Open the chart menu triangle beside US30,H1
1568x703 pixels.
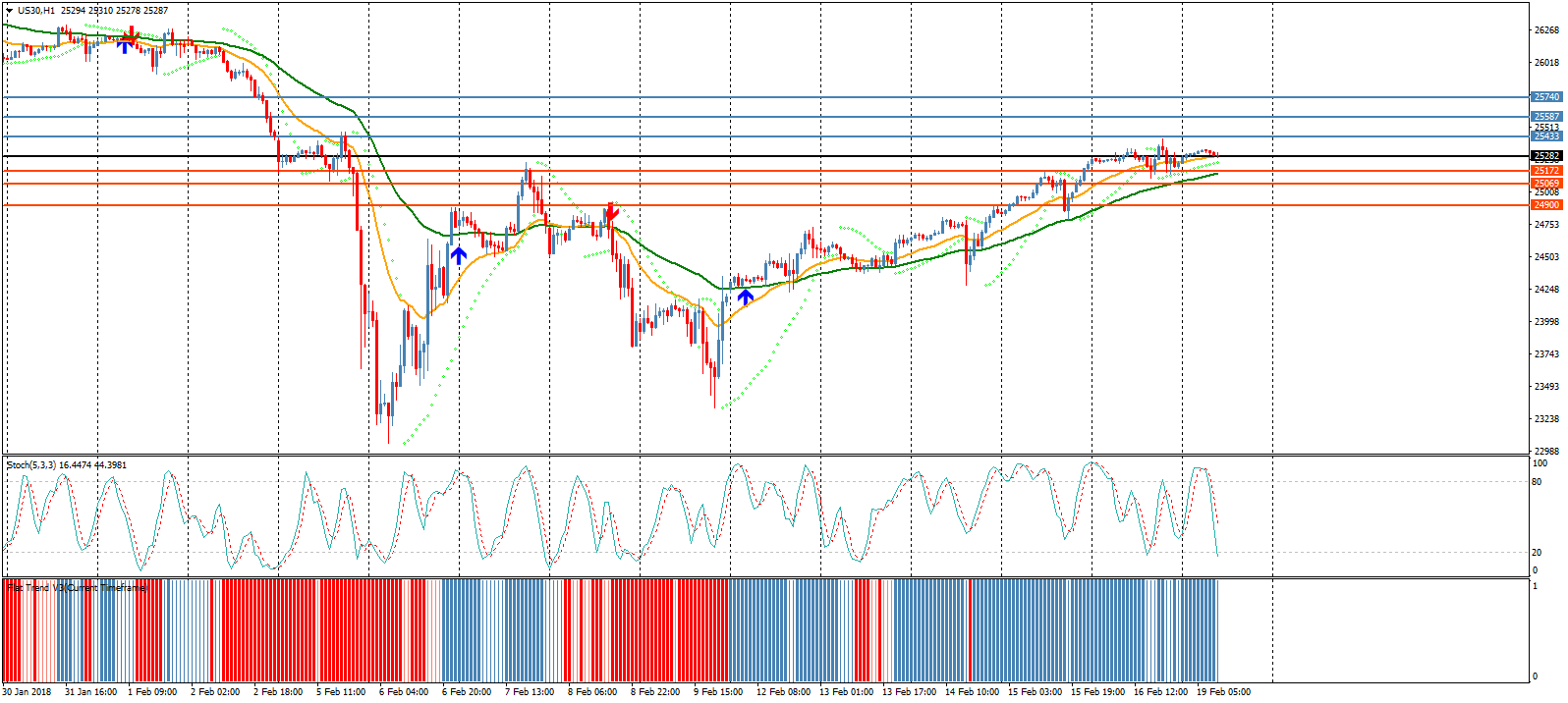(x=10, y=11)
